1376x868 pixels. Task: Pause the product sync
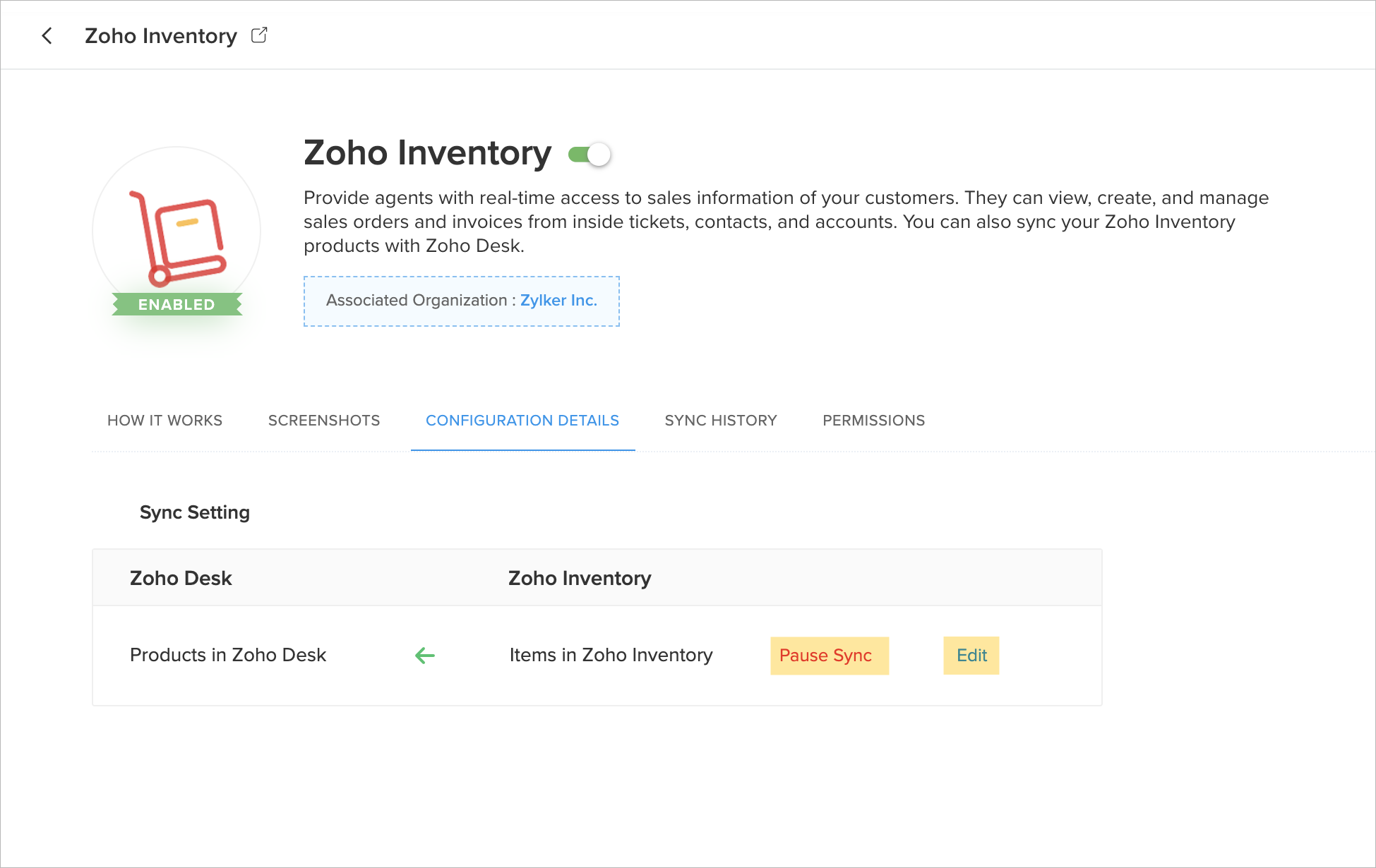click(829, 656)
